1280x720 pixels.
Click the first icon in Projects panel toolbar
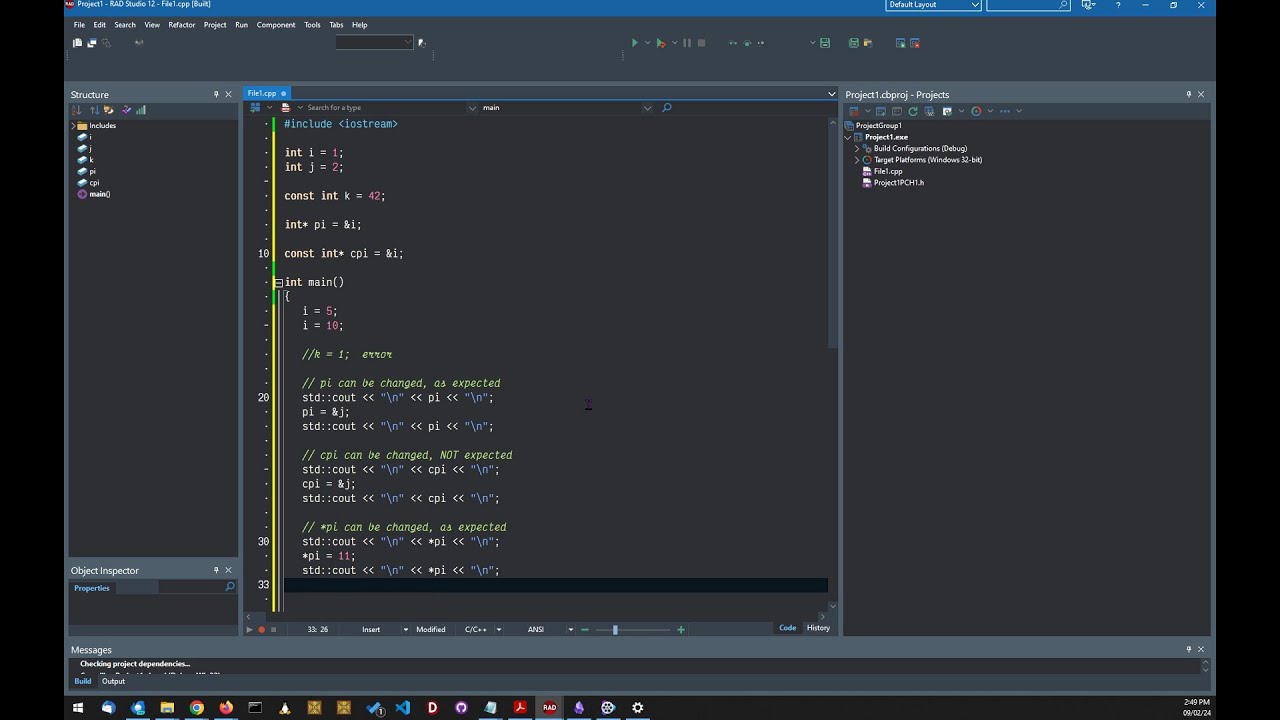click(854, 111)
